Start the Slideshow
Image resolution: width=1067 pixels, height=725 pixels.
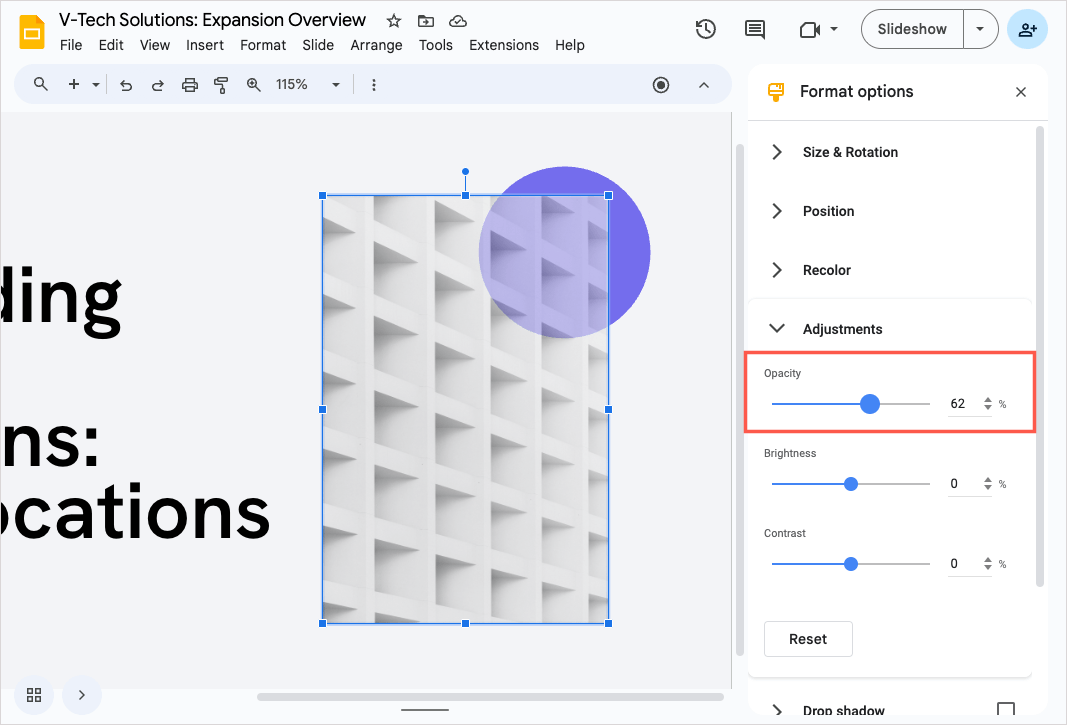tap(912, 29)
